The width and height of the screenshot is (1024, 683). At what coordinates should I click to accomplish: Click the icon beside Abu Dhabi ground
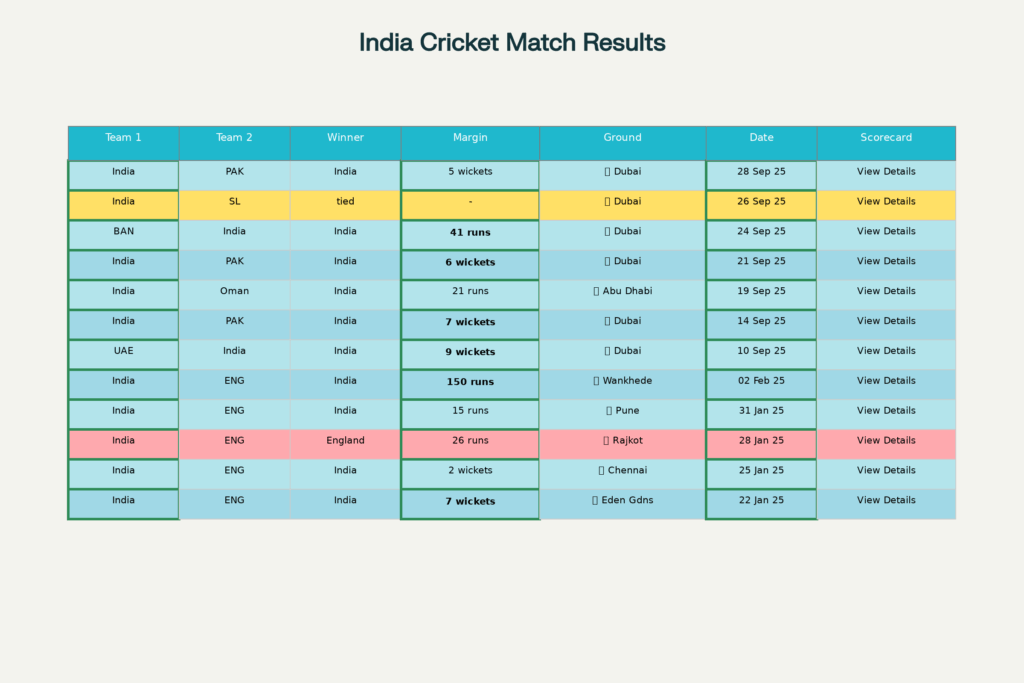coord(597,292)
